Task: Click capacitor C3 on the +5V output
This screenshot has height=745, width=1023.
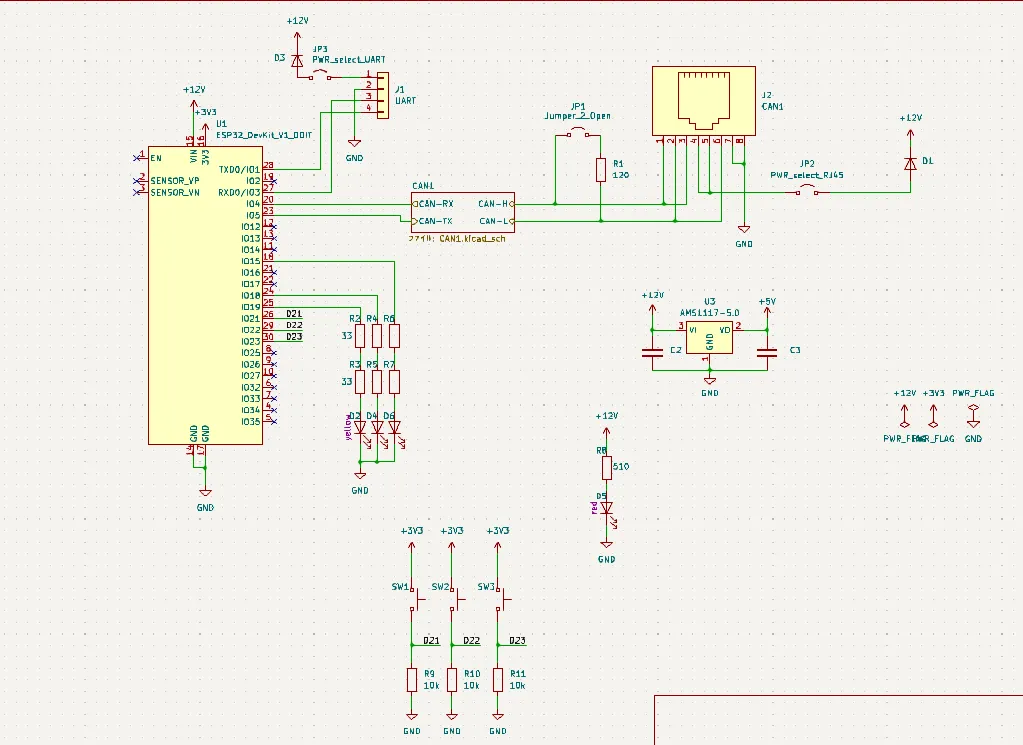Action: [767, 351]
